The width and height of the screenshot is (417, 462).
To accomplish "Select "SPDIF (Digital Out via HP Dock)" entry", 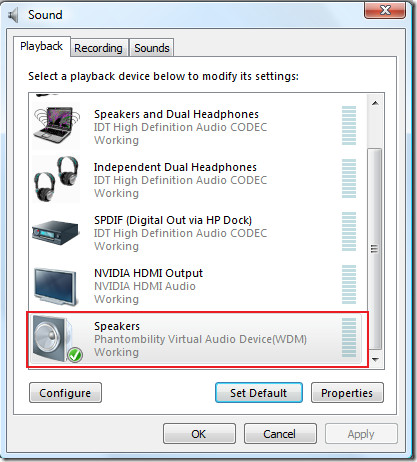I will (173, 220).
